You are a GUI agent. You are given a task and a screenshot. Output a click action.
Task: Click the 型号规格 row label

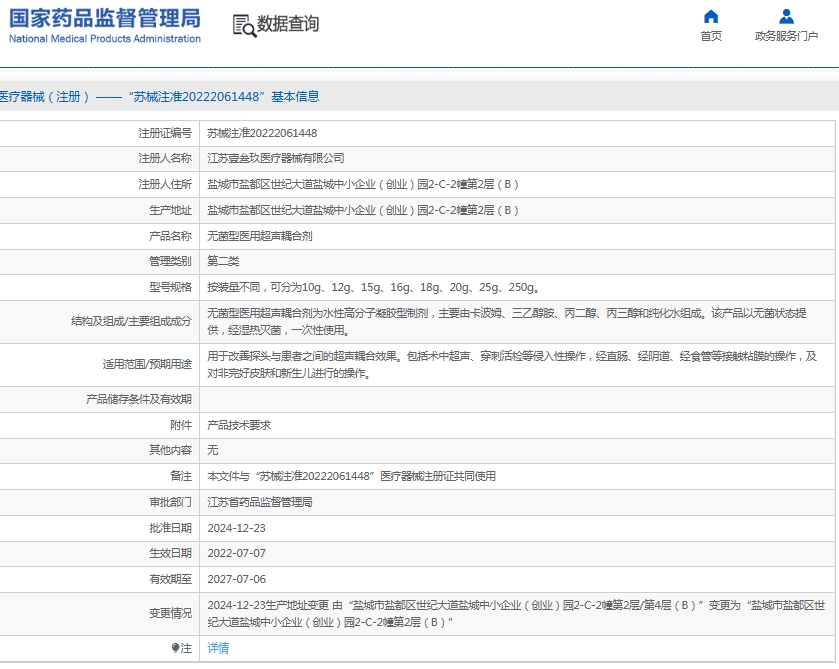pos(170,287)
